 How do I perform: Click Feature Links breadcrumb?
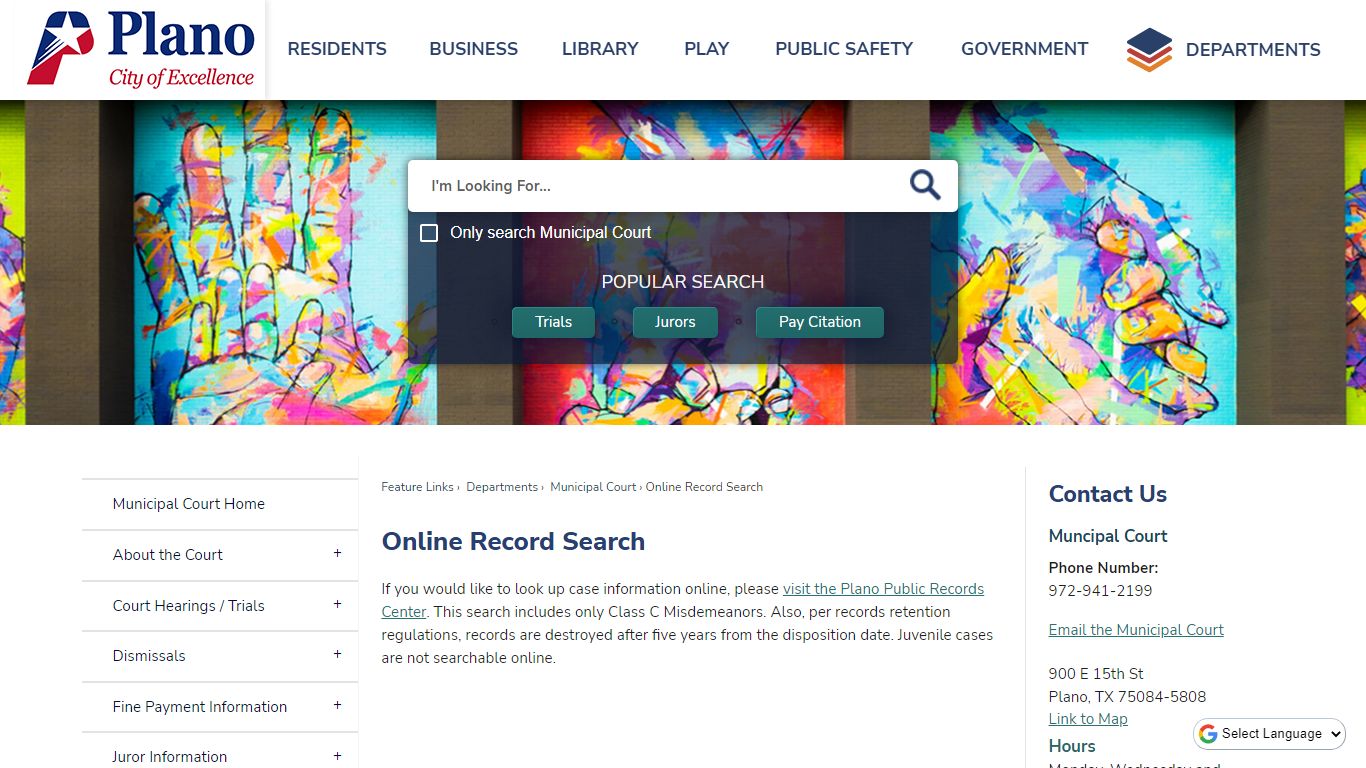[417, 487]
